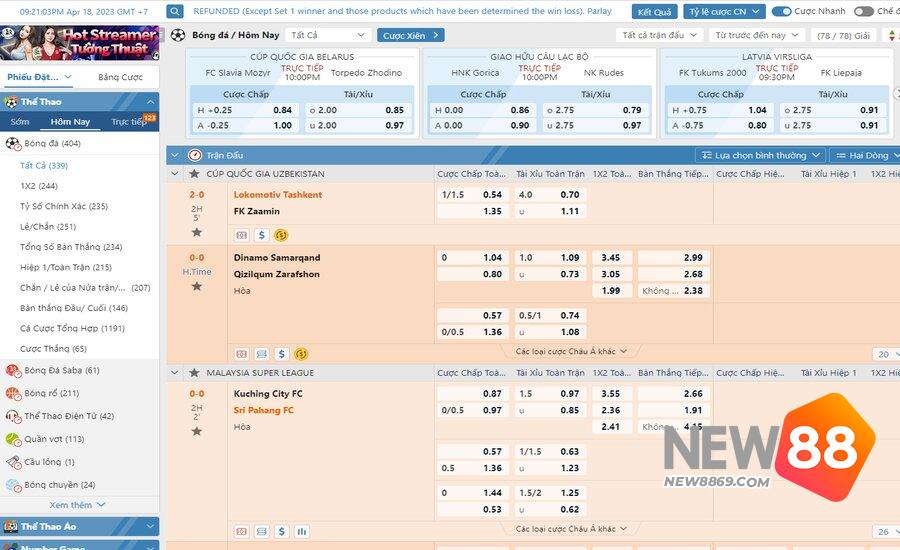Viewport: 900px width, 550px height.
Task: Switch to the Trực tiếp tab
Action: coord(129,122)
